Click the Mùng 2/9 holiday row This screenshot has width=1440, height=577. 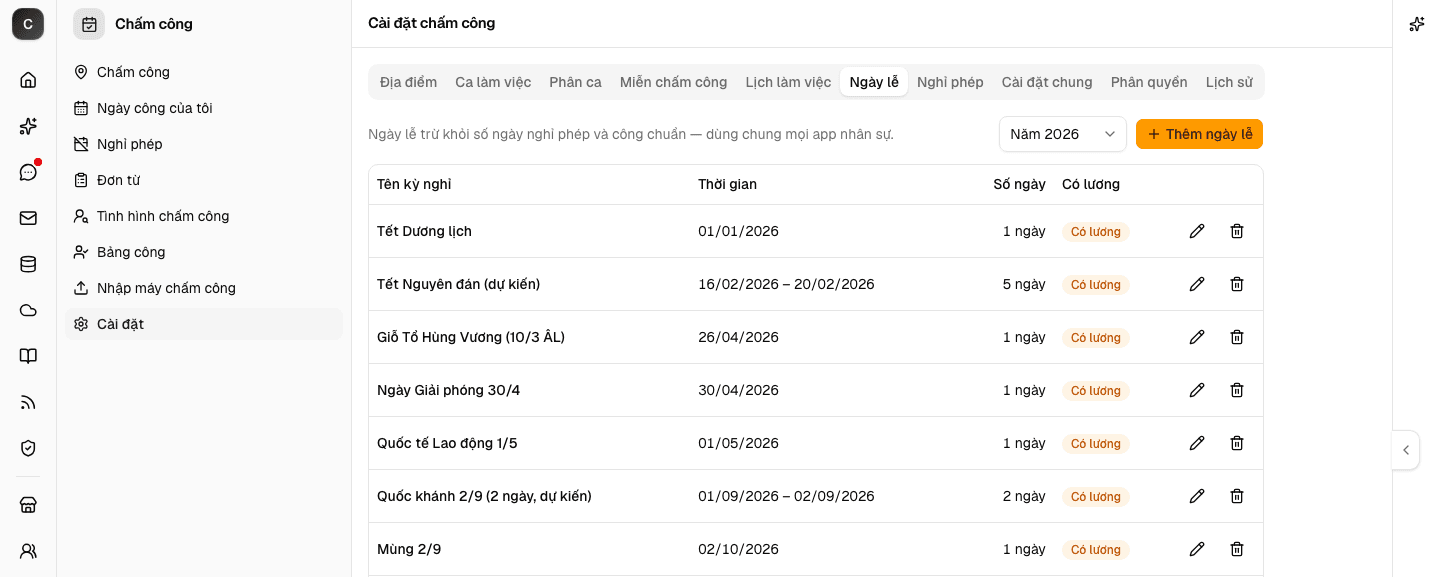(816, 549)
